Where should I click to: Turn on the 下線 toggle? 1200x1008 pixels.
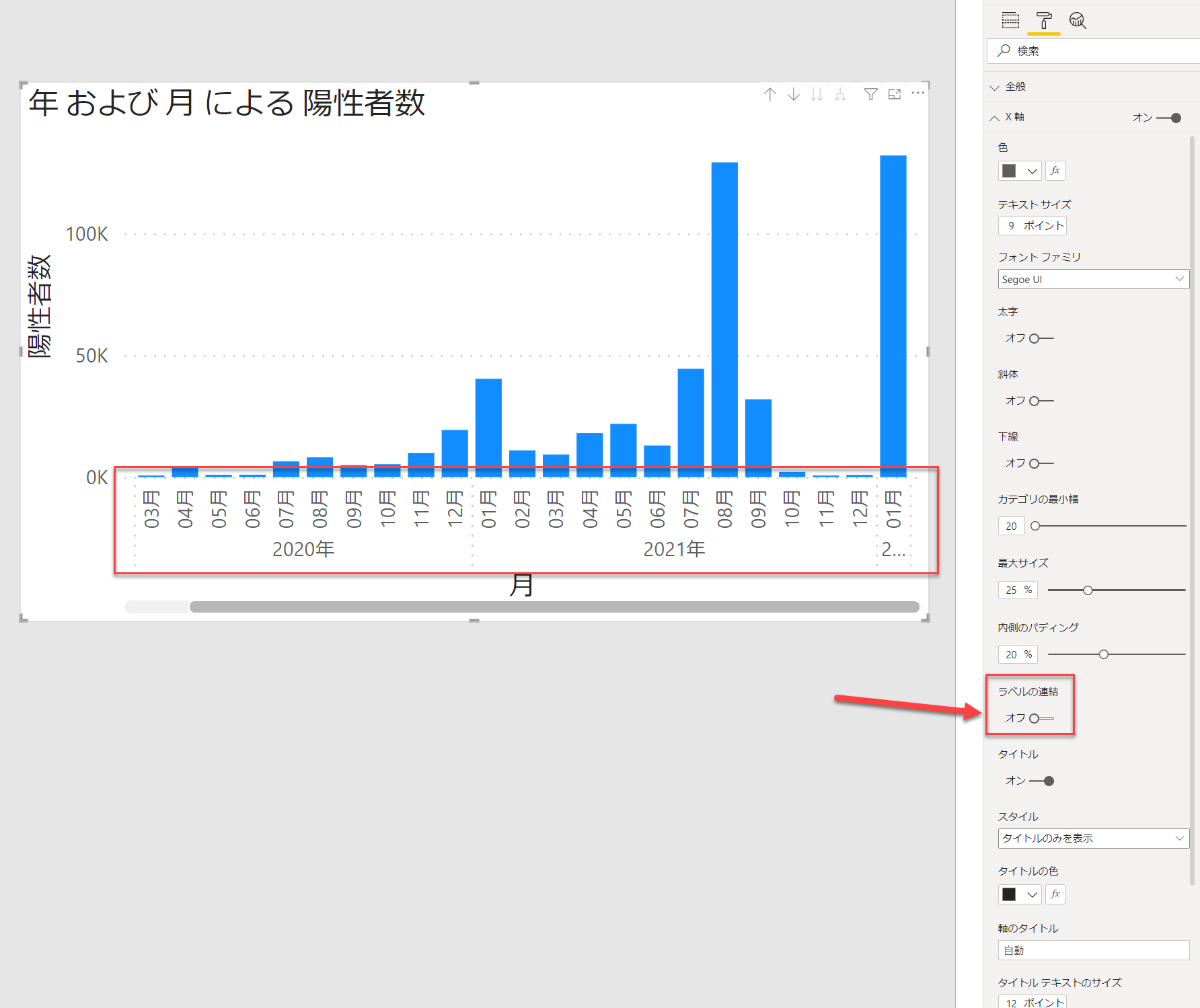pyautogui.click(x=1041, y=463)
